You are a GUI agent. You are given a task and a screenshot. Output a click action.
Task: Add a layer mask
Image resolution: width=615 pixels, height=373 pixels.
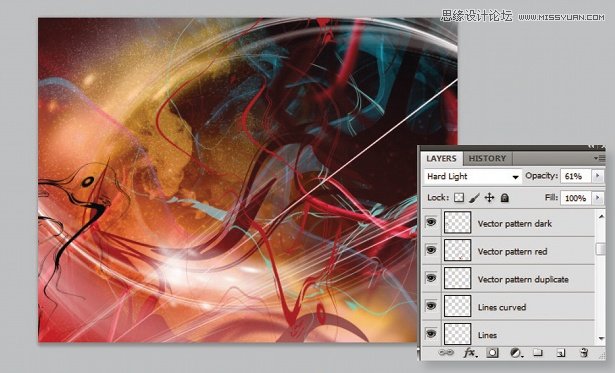coord(492,353)
